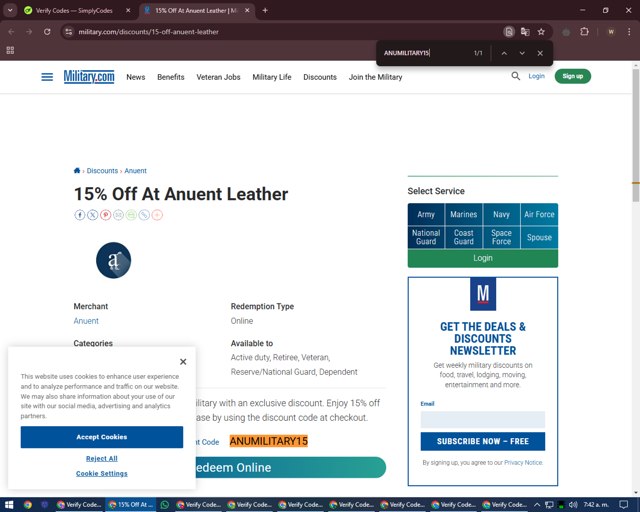Click the print share icon
The width and height of the screenshot is (640, 512).
[131, 215]
